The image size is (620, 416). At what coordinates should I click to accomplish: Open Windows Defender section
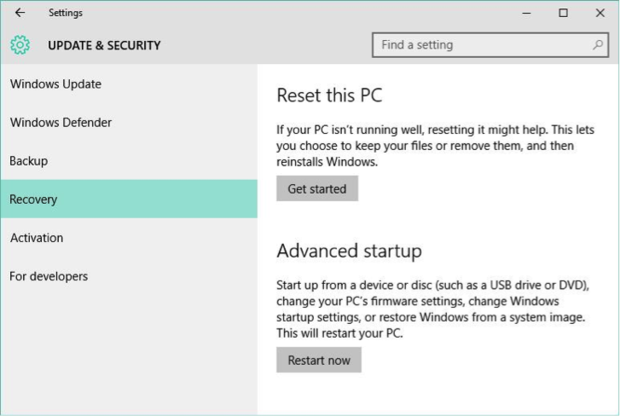pyautogui.click(x=129, y=122)
